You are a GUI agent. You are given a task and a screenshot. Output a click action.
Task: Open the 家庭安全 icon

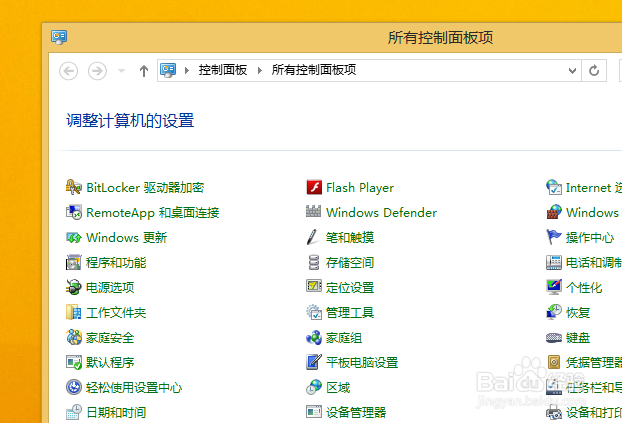(x=74, y=337)
